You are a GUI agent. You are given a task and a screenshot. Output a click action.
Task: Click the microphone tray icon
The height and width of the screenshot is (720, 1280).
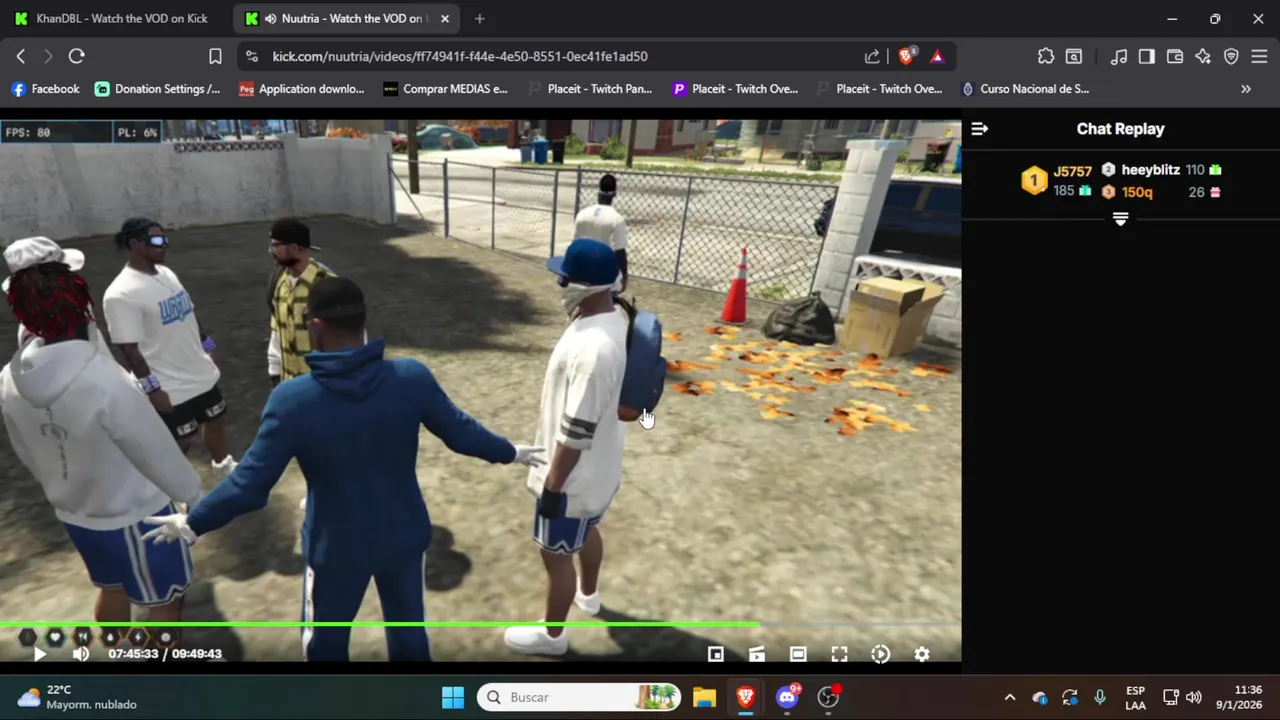point(1100,697)
